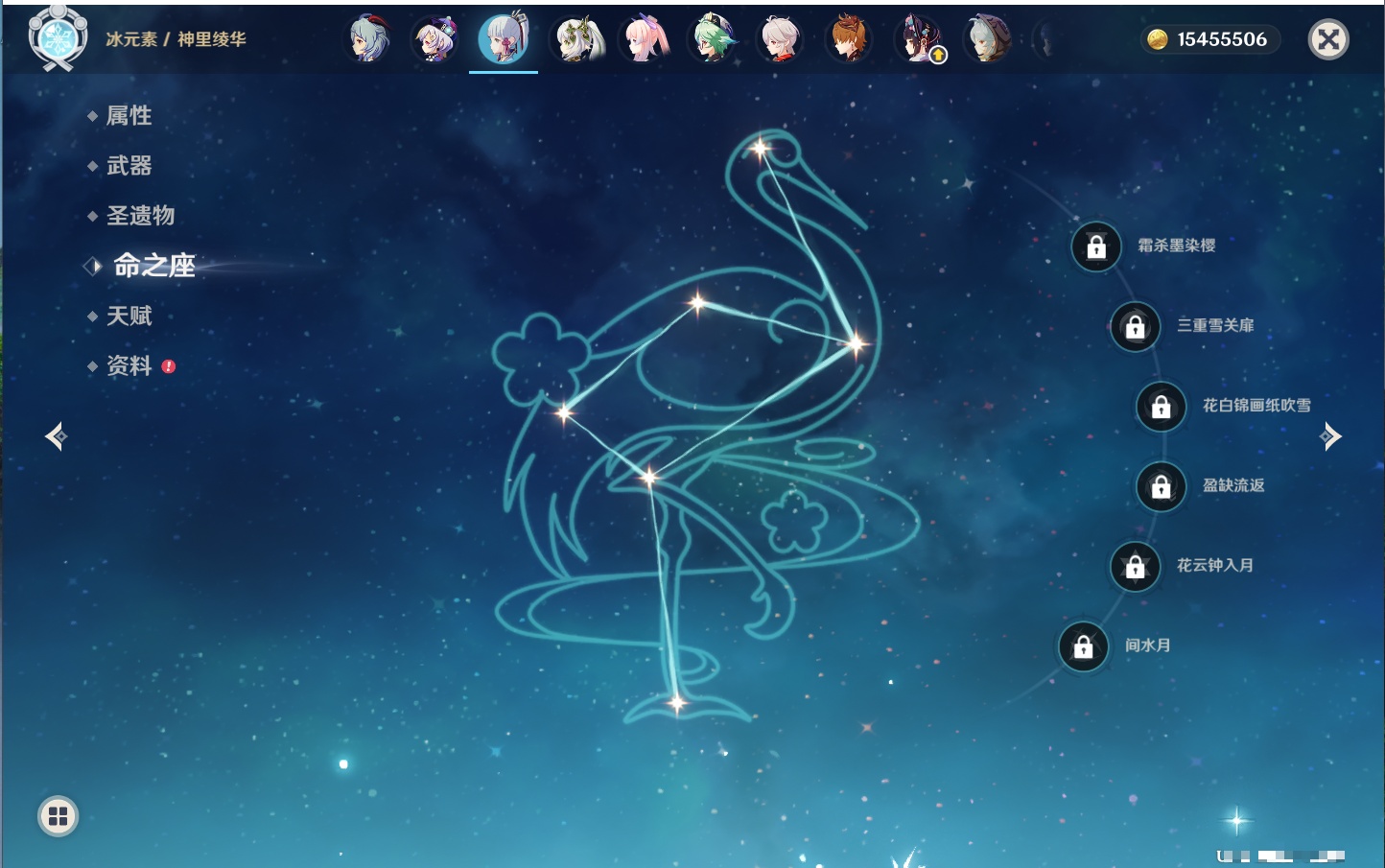Select the portrait with yellow upgrade arrow

click(x=919, y=40)
